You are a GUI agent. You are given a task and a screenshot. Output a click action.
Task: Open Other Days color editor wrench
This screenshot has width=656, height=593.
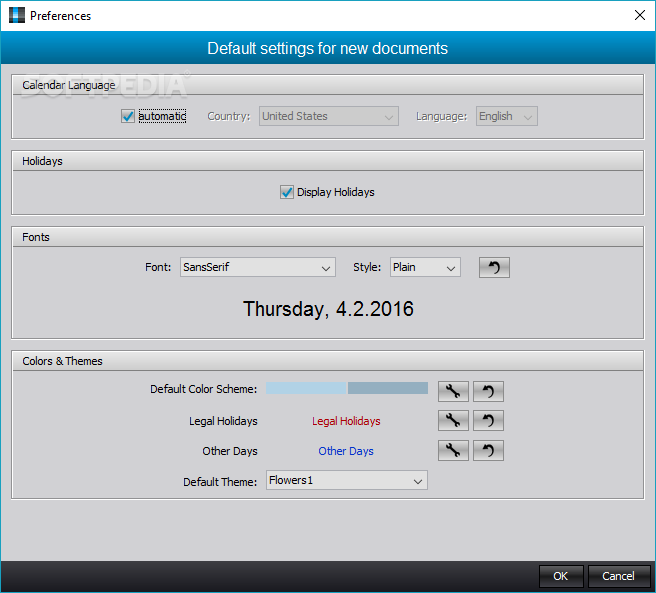[453, 450]
